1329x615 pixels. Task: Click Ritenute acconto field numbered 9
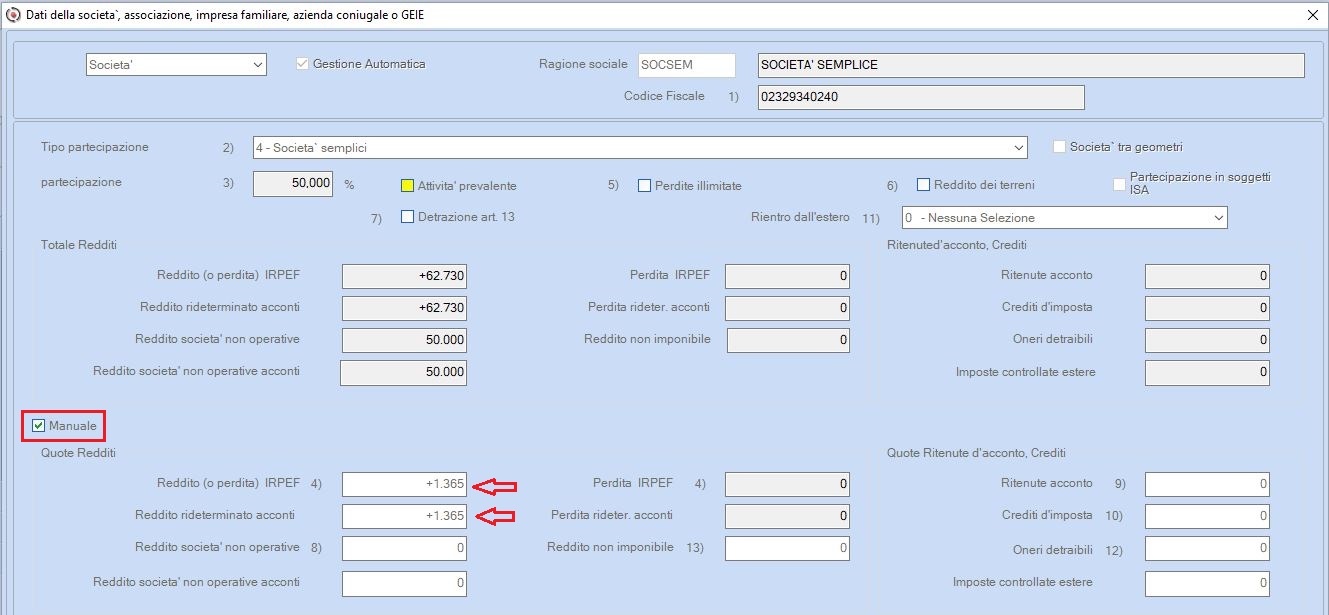tap(1207, 484)
